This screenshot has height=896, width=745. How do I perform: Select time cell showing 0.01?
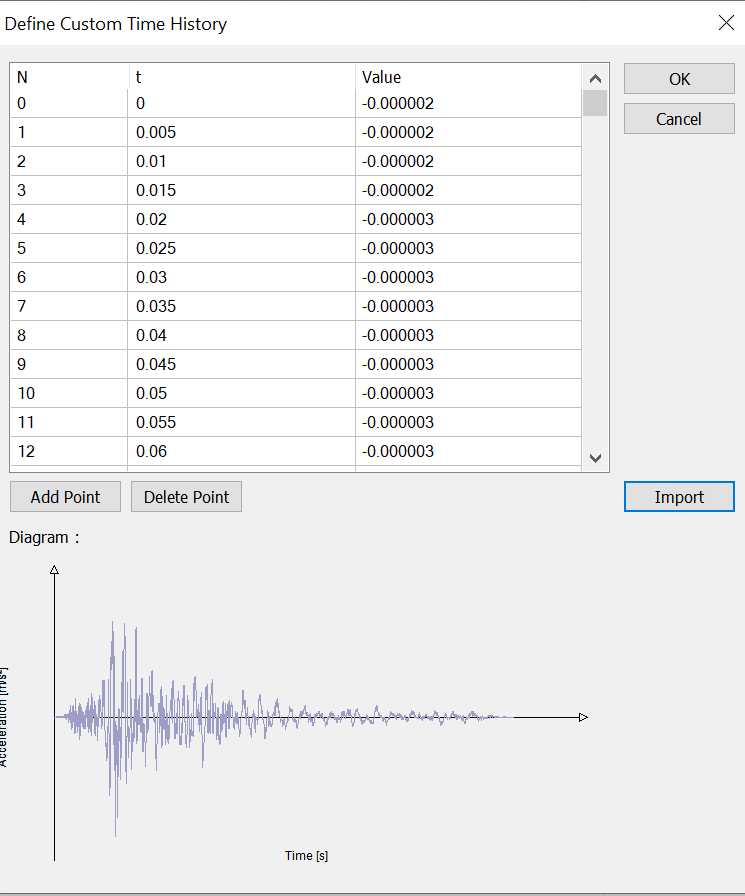[241, 161]
